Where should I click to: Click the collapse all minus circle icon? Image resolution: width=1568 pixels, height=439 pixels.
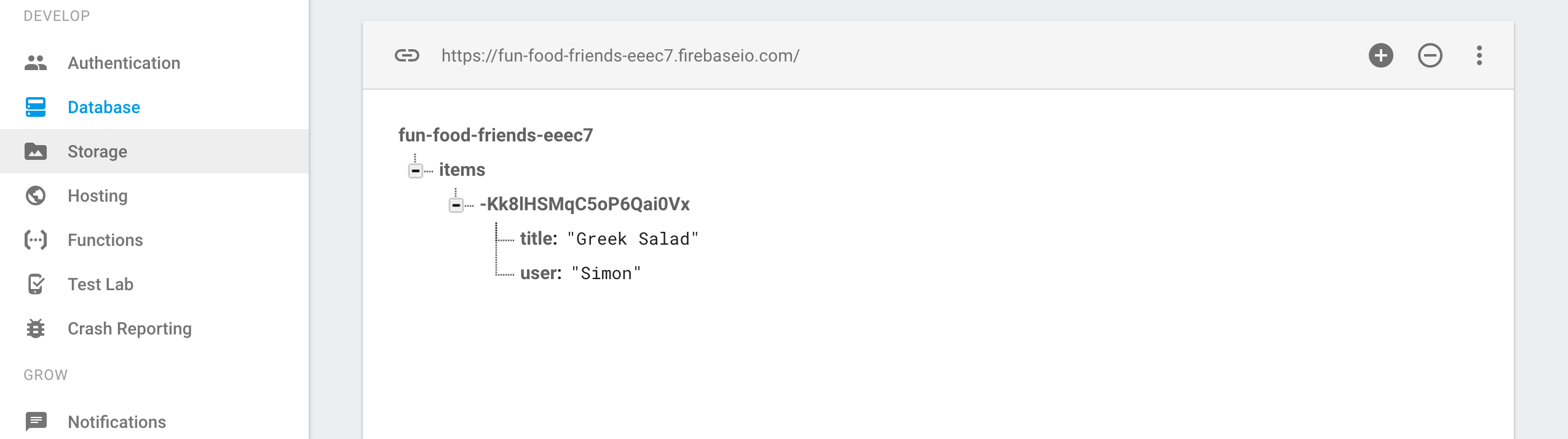1430,55
